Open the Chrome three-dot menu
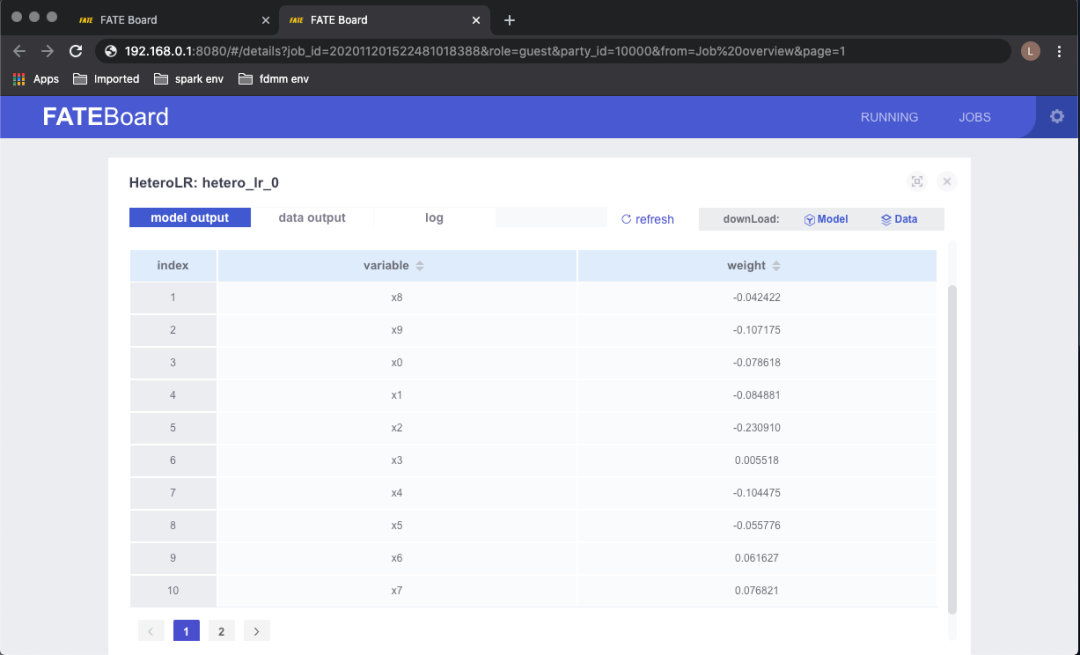The height and width of the screenshot is (655, 1080). pyautogui.click(x=1059, y=51)
